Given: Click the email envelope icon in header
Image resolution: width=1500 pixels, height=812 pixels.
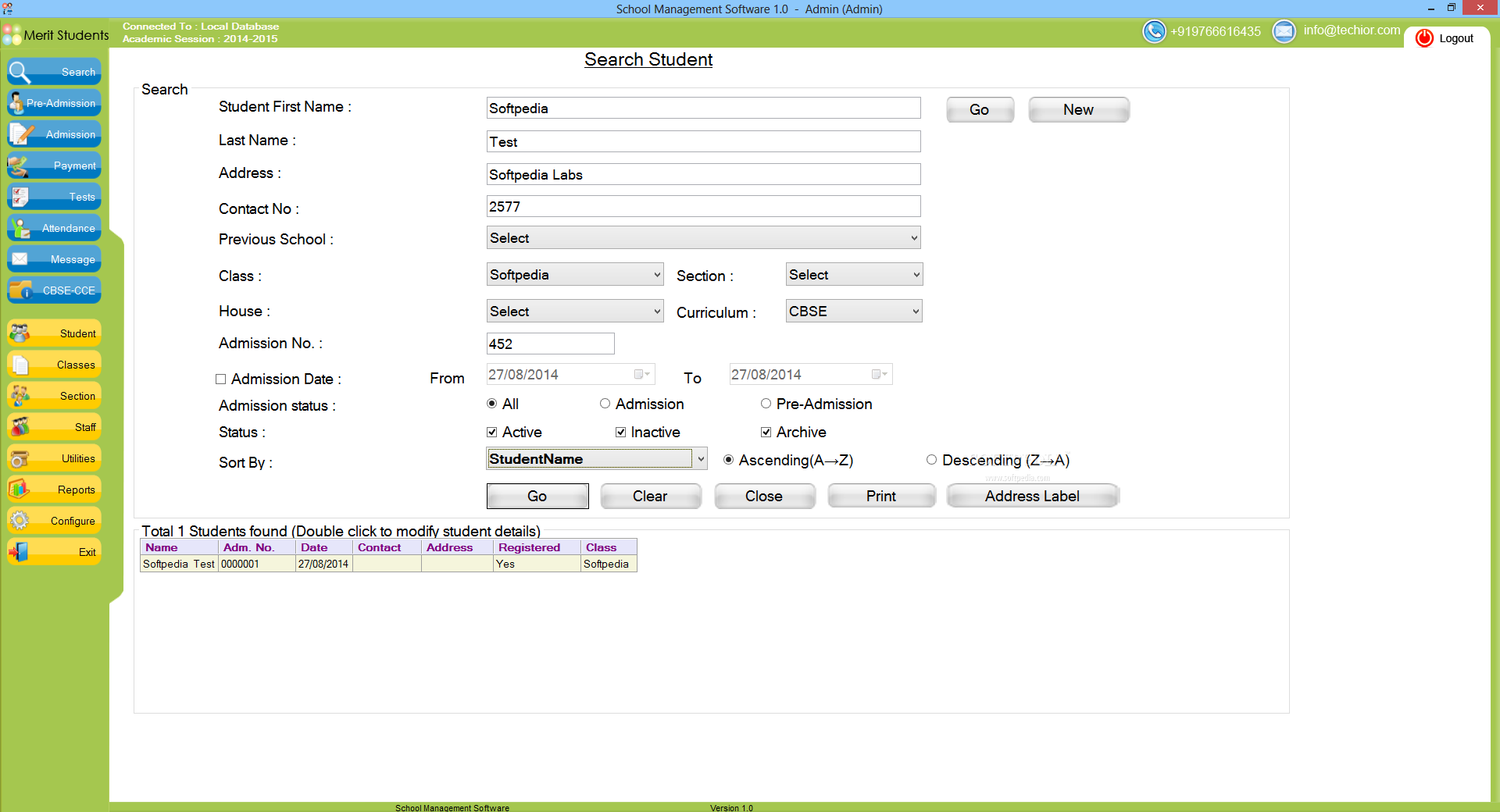Looking at the screenshot, I should point(1284,31).
